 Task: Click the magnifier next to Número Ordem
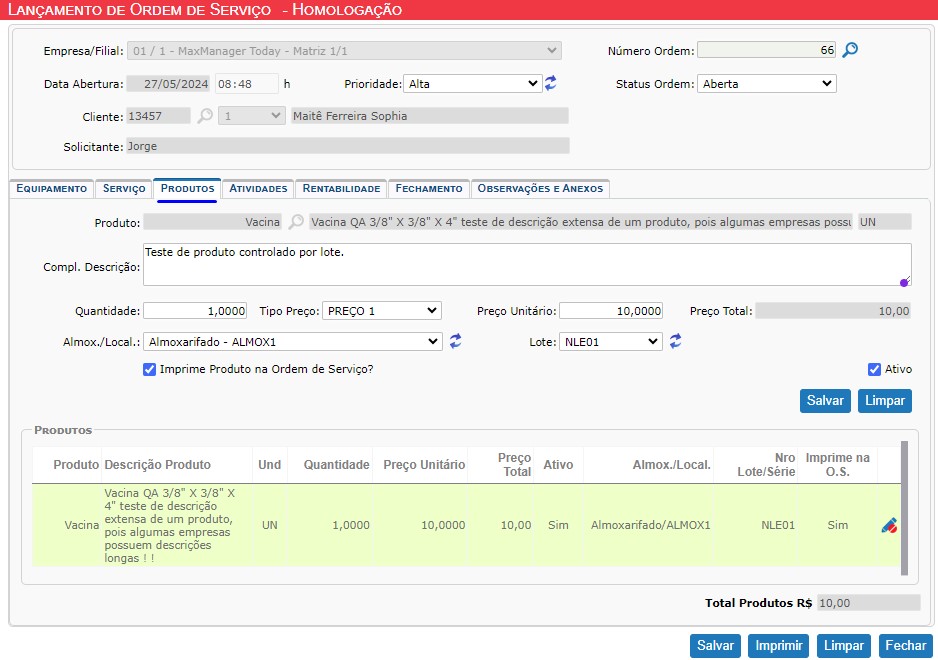point(849,50)
